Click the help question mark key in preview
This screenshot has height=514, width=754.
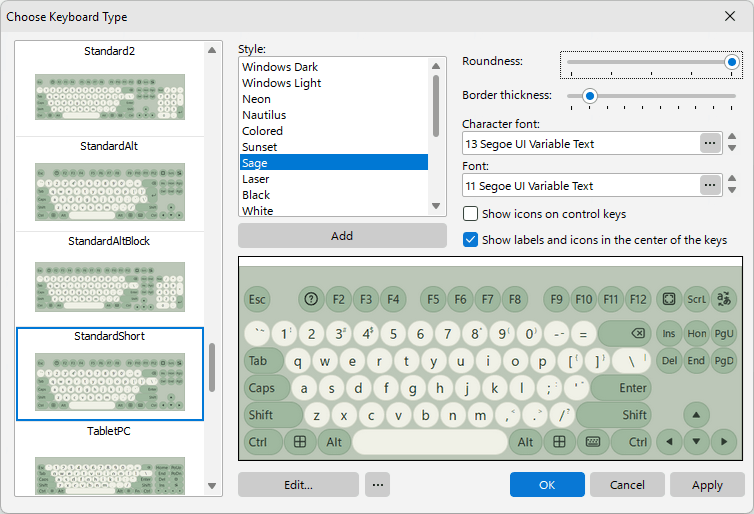[x=311, y=299]
